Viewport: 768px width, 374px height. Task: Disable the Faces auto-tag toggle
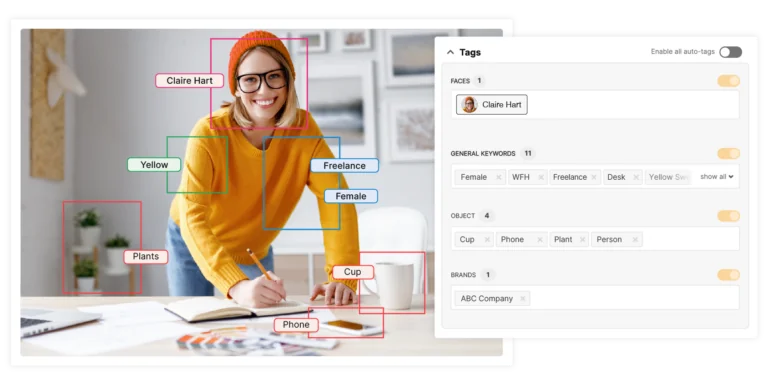point(728,81)
